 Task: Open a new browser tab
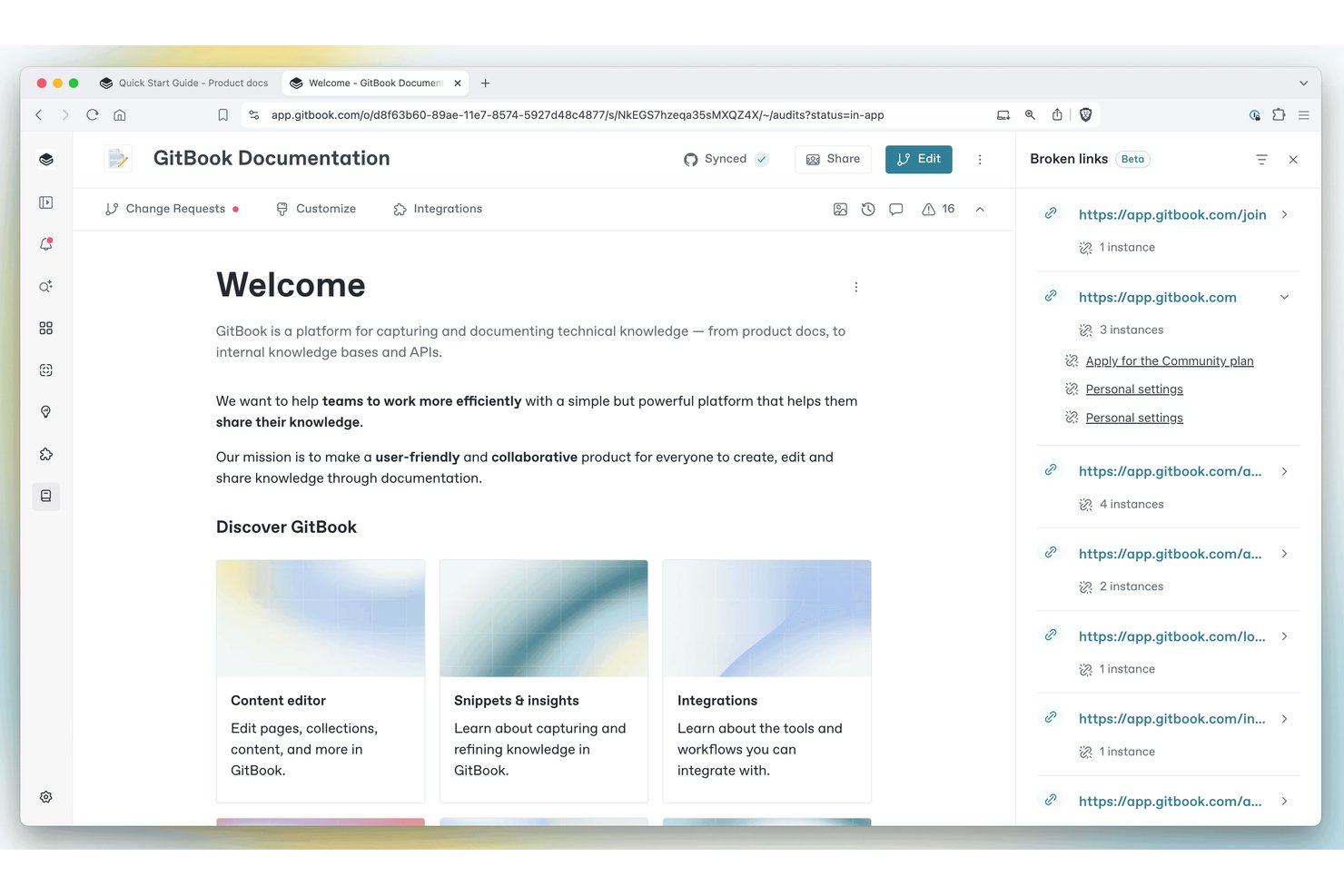(x=486, y=83)
